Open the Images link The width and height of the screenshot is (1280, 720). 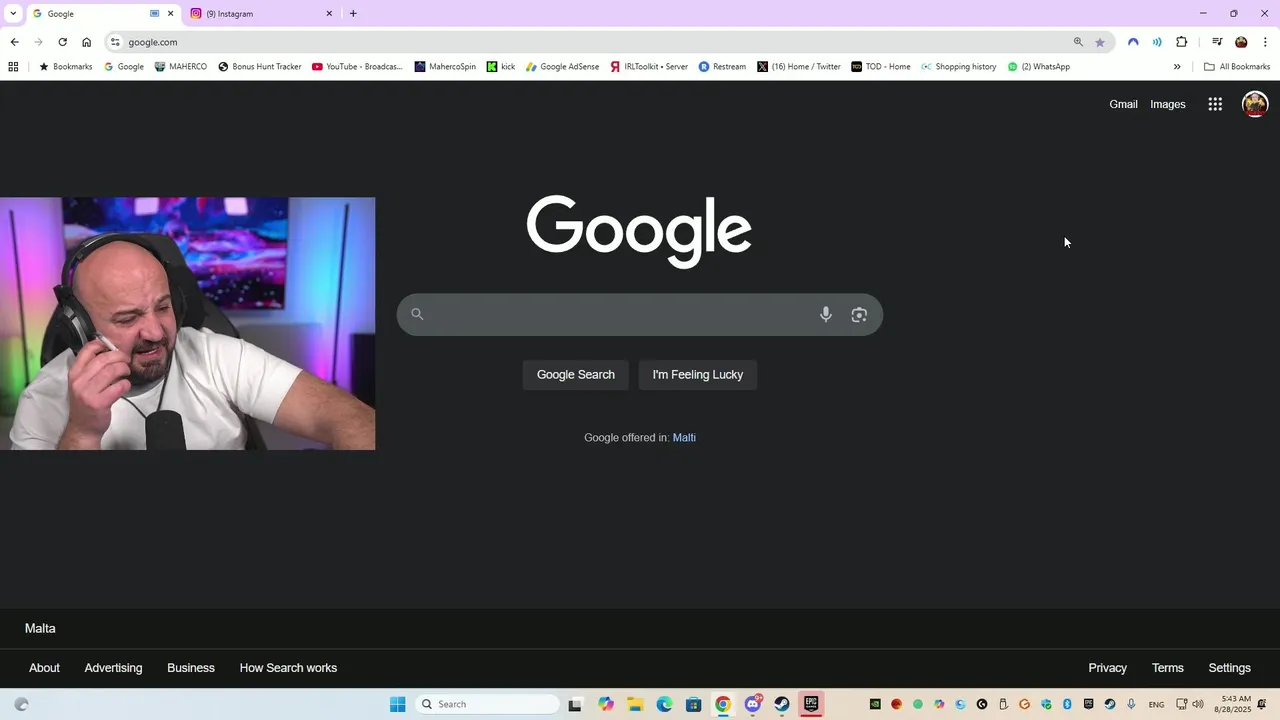tap(1168, 104)
